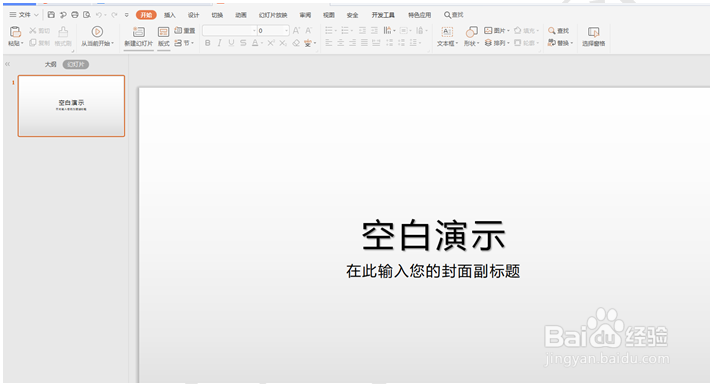This screenshot has height=384, width=710.
Task: Click the Selection Pane (选择窗格) icon
Action: tap(594, 32)
